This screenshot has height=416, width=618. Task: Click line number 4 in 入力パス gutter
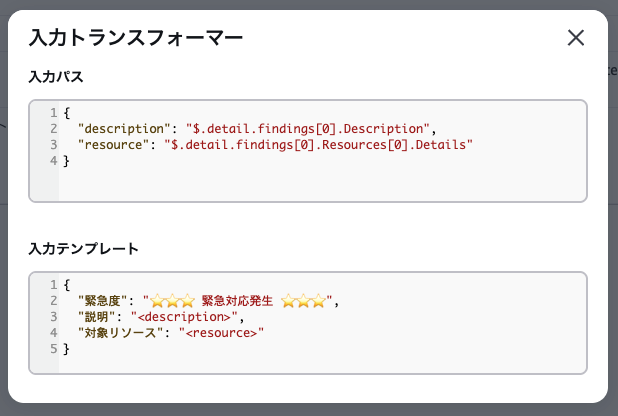click(x=52, y=161)
